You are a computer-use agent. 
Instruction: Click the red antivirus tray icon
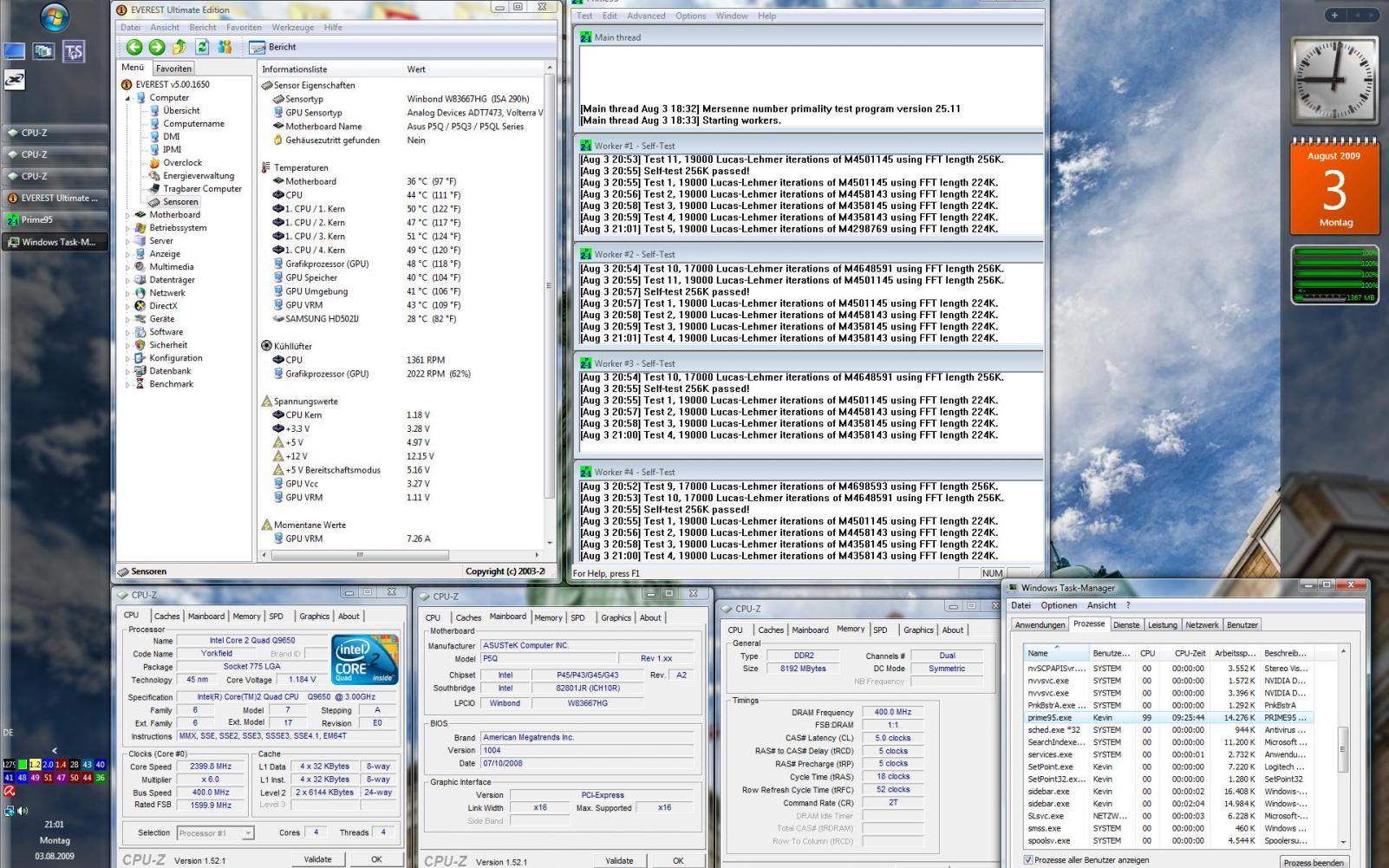coord(9,791)
